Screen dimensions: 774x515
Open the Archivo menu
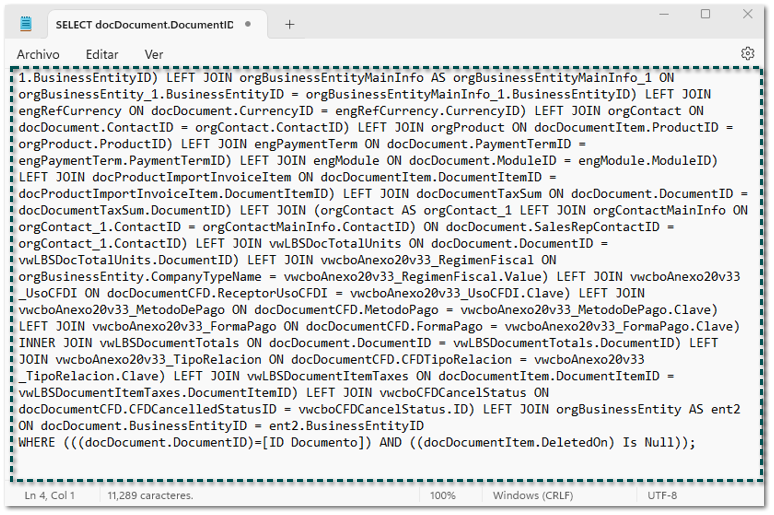click(x=38, y=54)
